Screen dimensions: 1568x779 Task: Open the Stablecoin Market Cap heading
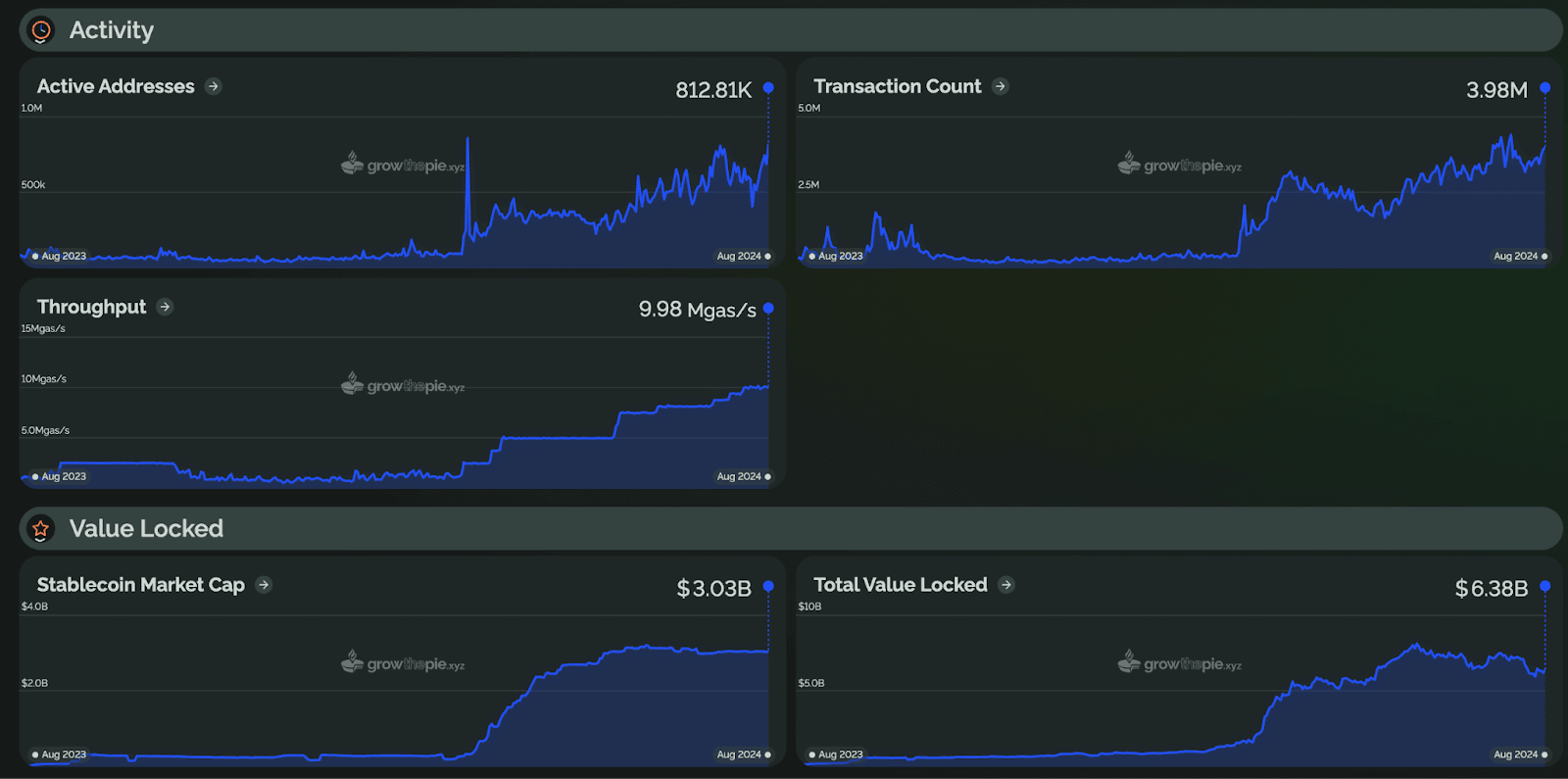point(141,585)
